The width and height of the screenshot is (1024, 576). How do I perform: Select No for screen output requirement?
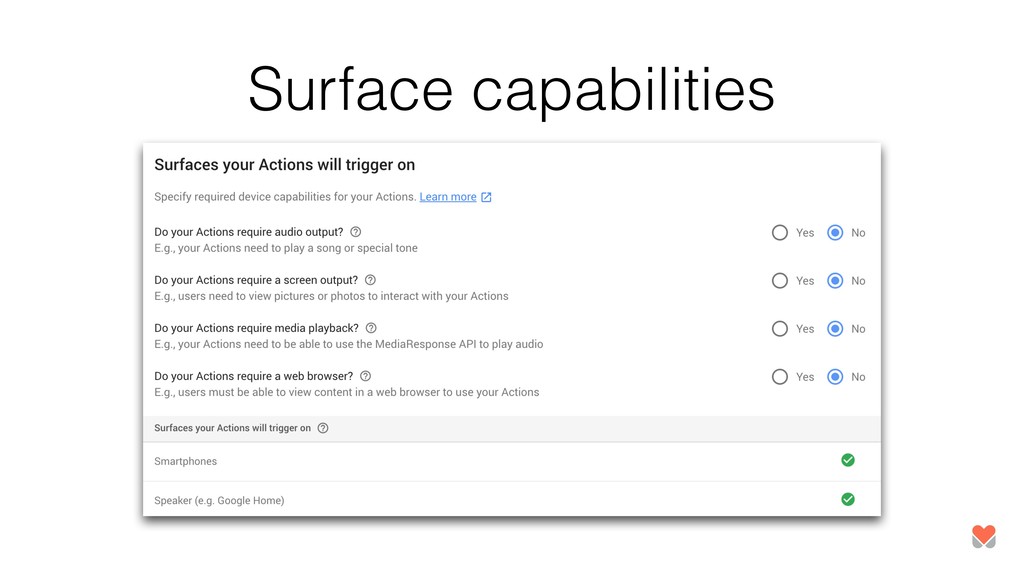[835, 281]
